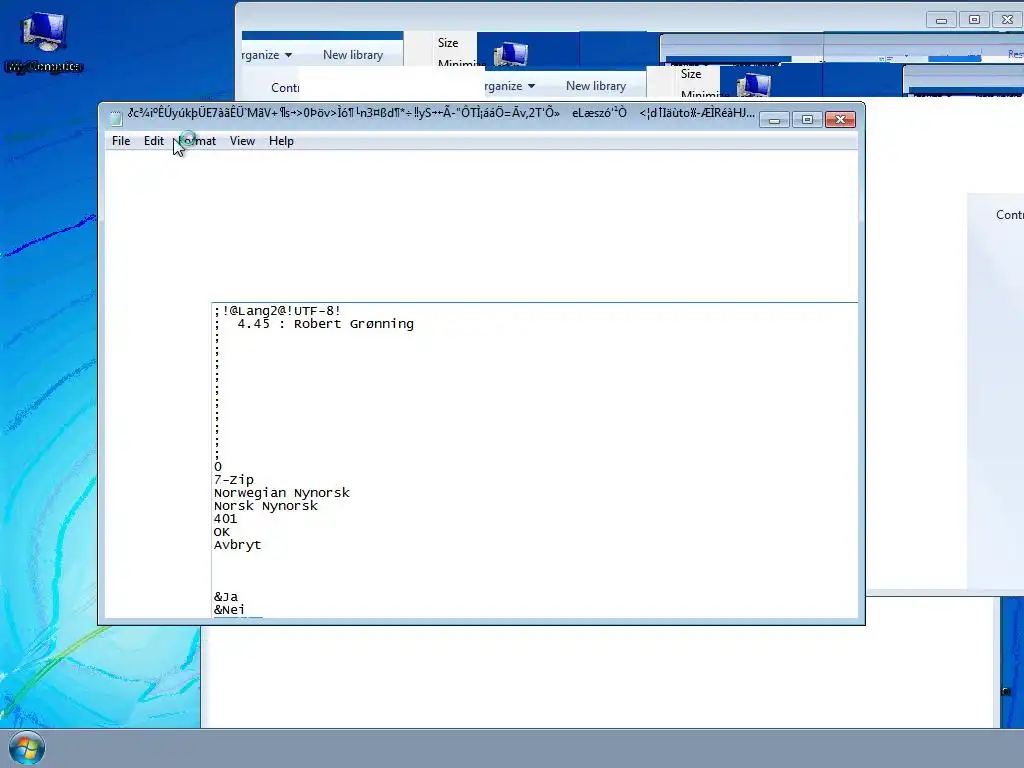This screenshot has width=1024, height=768.
Task: Click the 'Norwegian Nynorsk' line
Action: [x=281, y=493]
